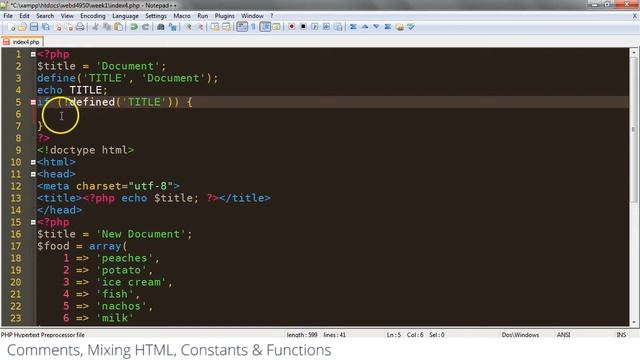
Task: Click the Close All documents icon
Action: [x=69, y=27]
